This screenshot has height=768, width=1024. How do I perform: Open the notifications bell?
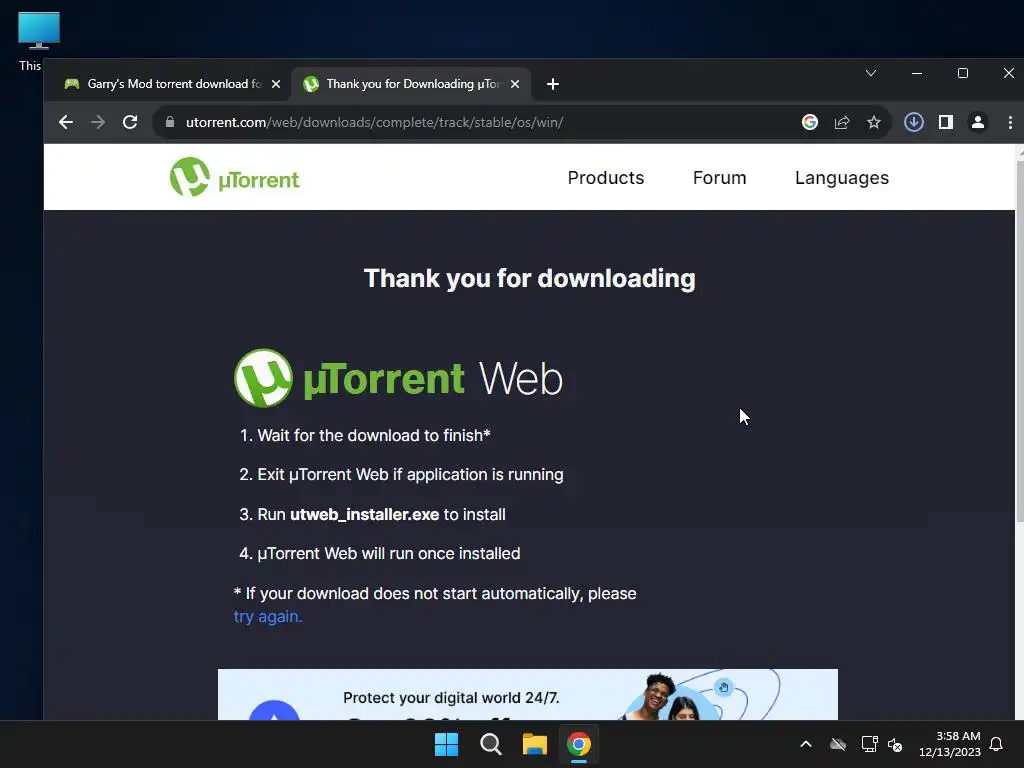(x=996, y=744)
